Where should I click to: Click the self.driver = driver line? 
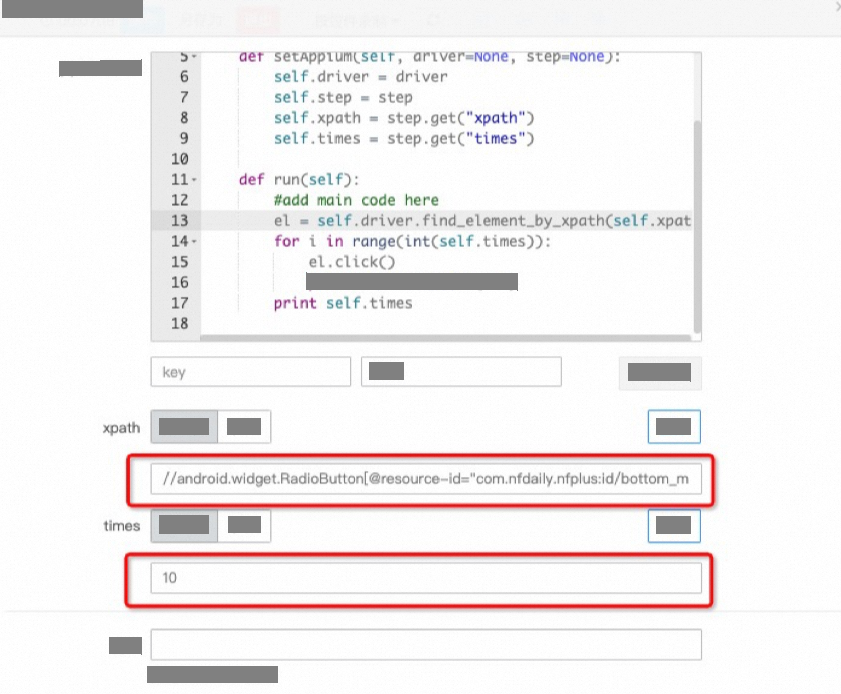(x=360, y=77)
